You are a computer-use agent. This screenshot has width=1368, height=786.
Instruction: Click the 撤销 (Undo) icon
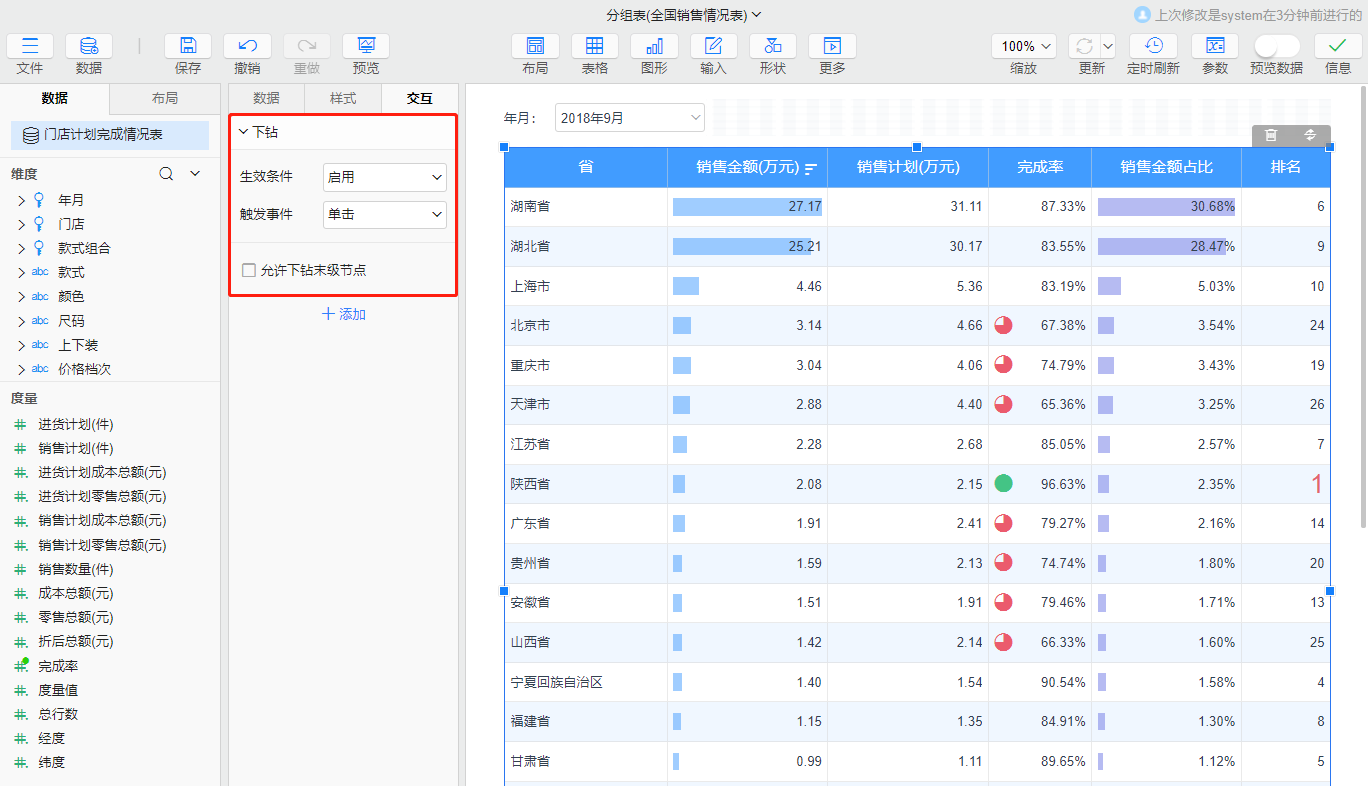[247, 46]
